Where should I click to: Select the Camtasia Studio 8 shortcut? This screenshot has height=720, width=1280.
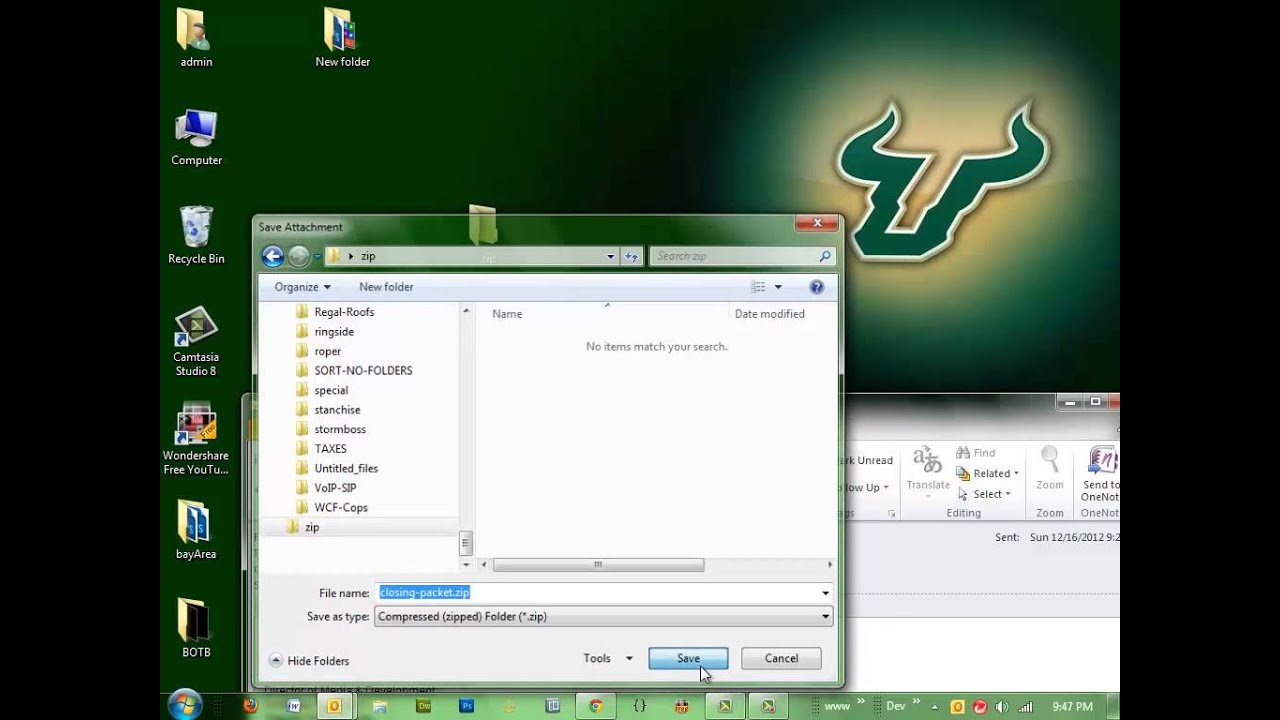click(x=196, y=341)
